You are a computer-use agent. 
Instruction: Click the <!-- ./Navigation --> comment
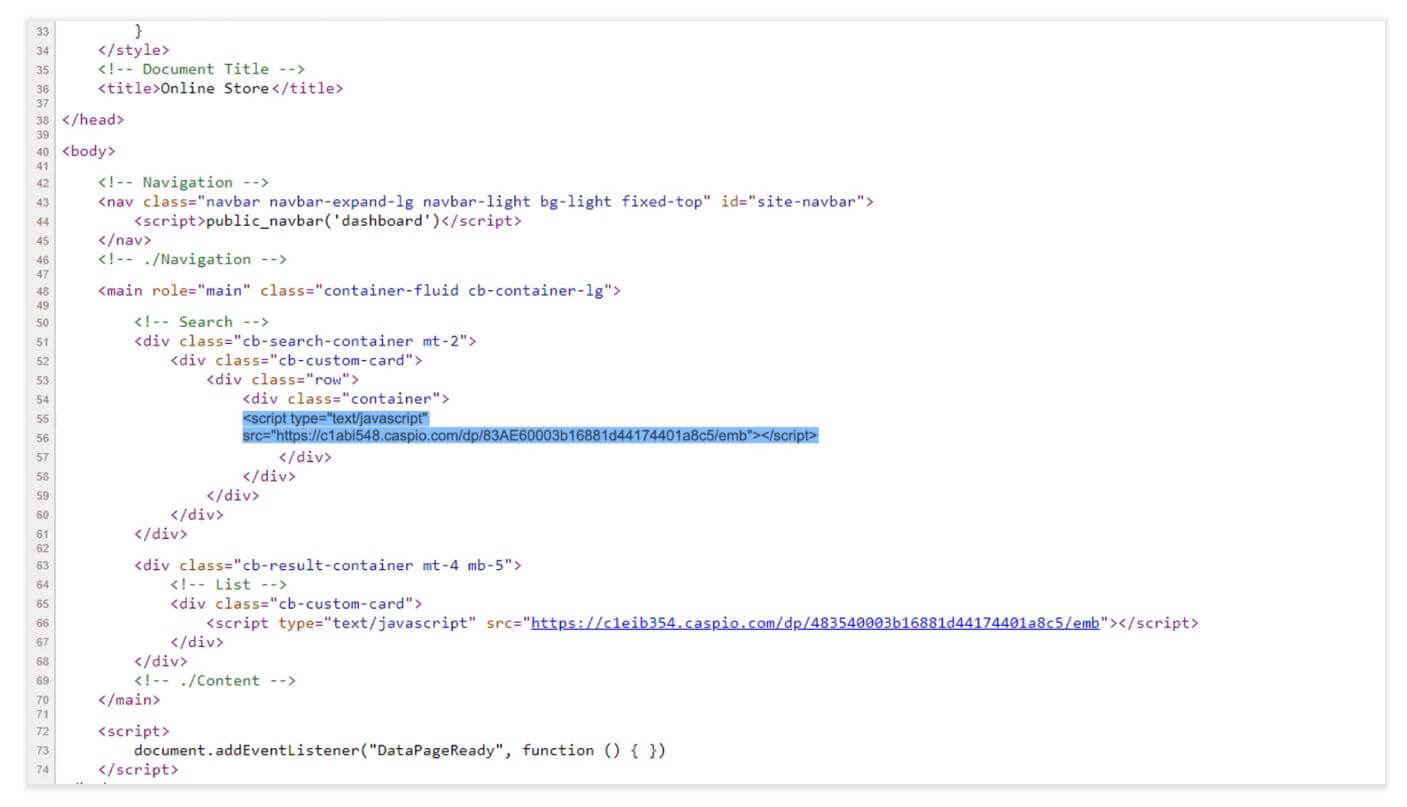[192, 259]
